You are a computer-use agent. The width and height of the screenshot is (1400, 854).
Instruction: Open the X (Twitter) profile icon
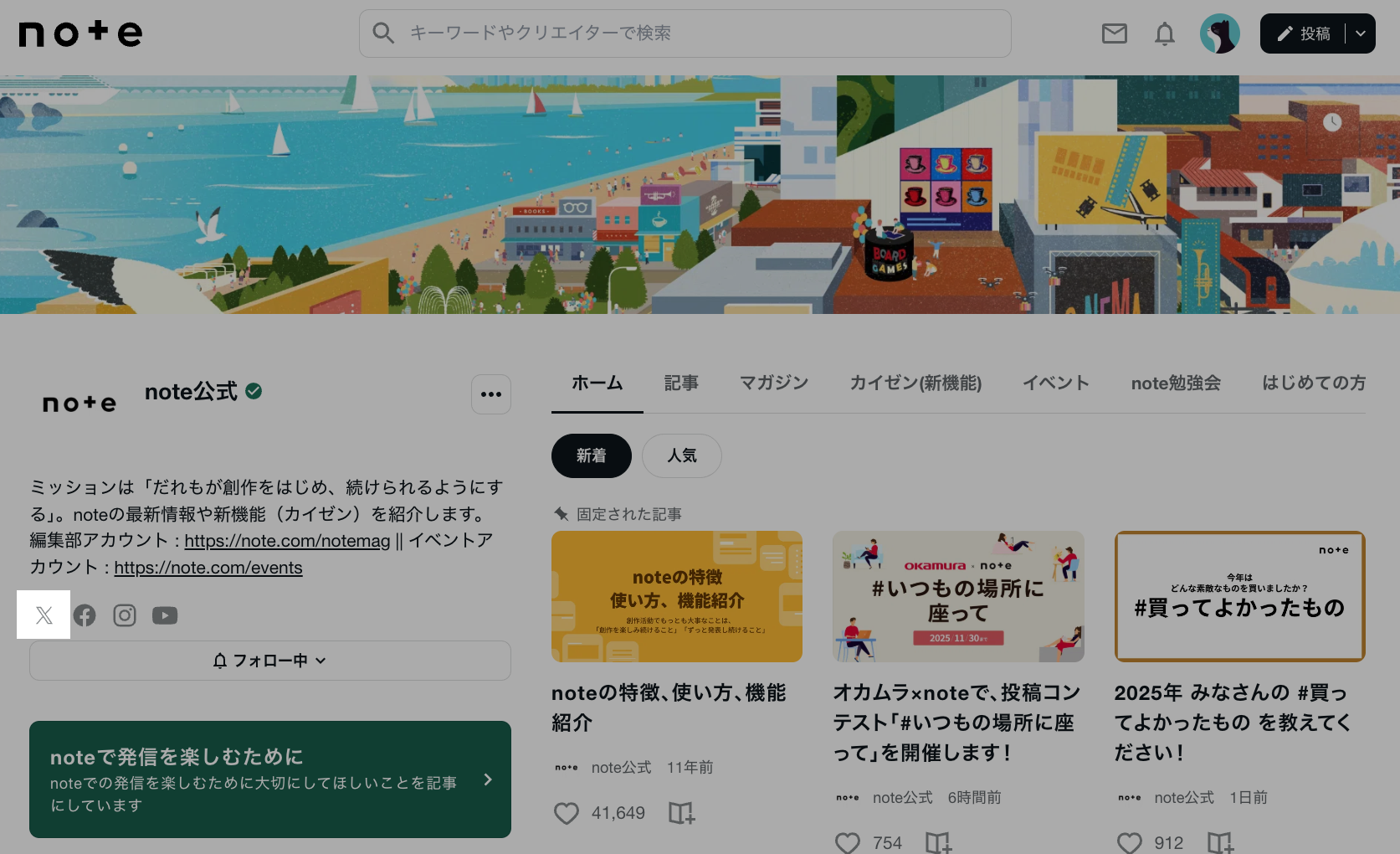(44, 615)
